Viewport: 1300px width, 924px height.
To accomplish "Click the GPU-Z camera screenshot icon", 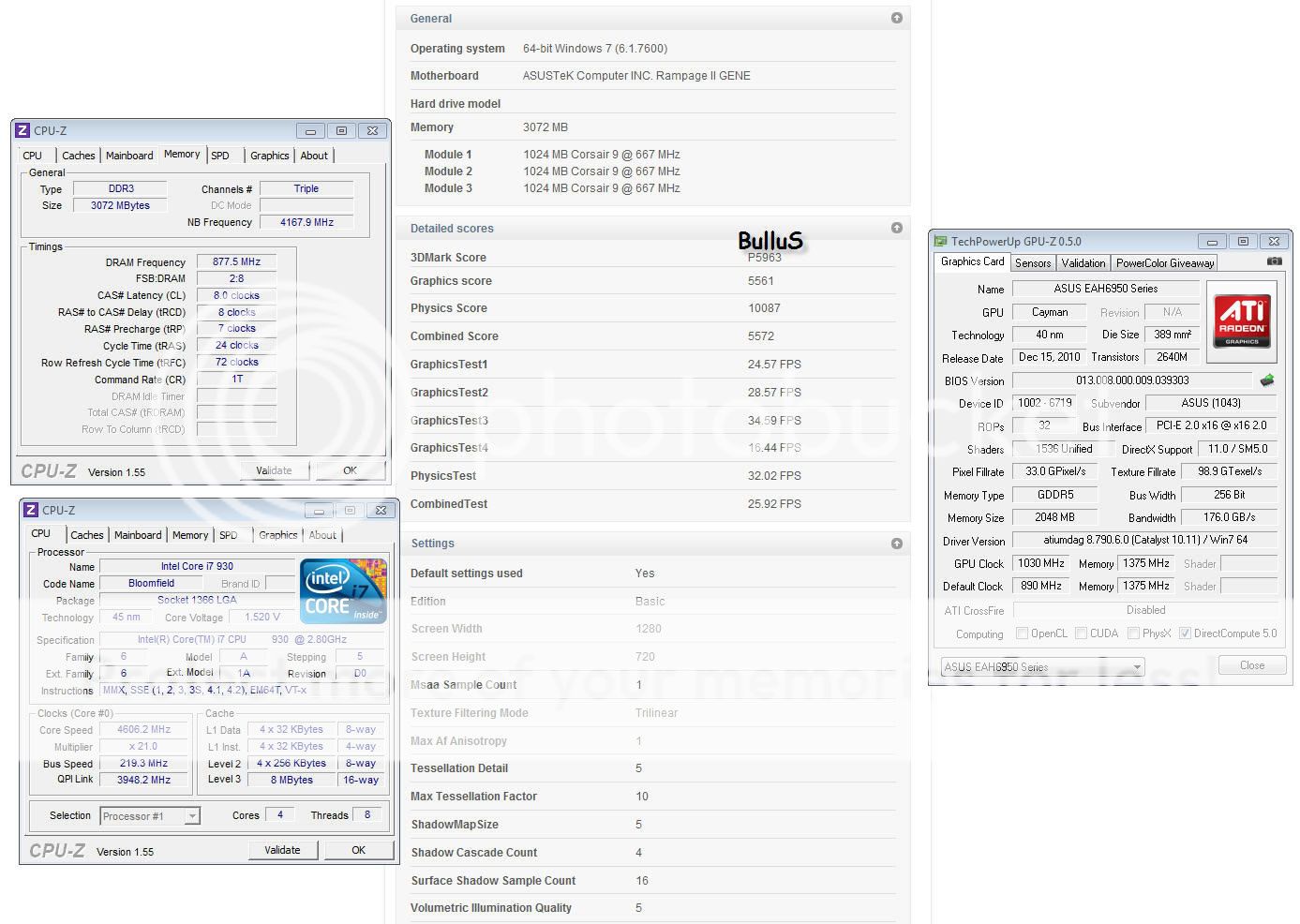I will click(x=1274, y=261).
